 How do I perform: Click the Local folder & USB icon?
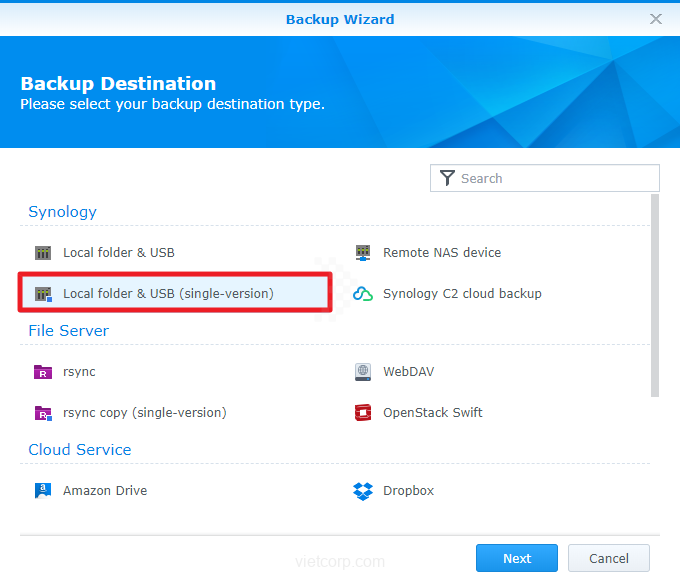43,253
